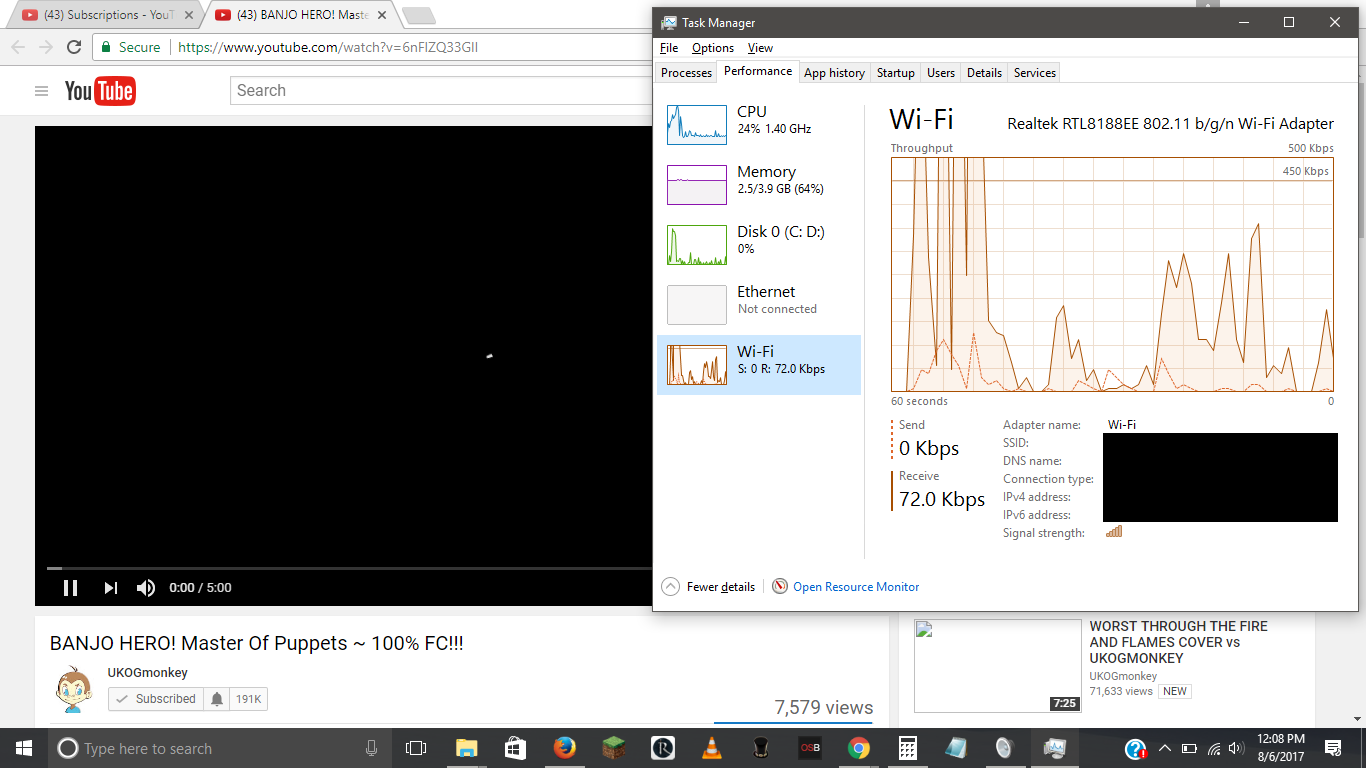The height and width of the screenshot is (768, 1366).
Task: Launch VLC media player from taskbar
Action: [x=711, y=748]
